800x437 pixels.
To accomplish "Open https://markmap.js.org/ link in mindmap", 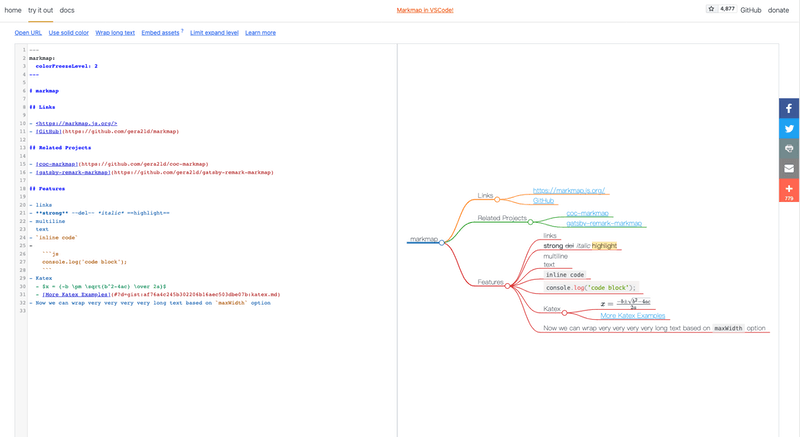I will [569, 190].
